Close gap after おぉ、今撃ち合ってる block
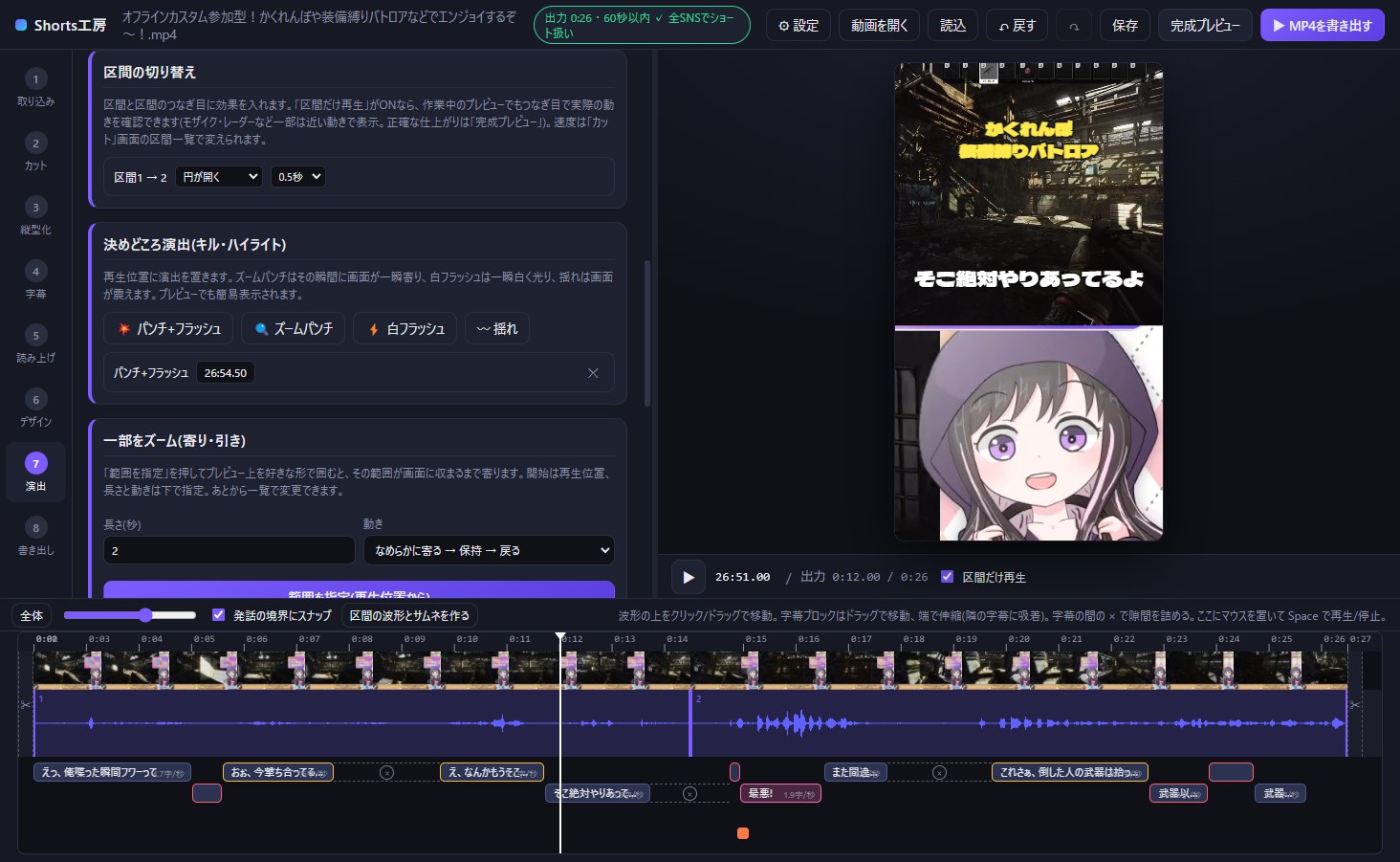1400x862 pixels. tap(386, 772)
